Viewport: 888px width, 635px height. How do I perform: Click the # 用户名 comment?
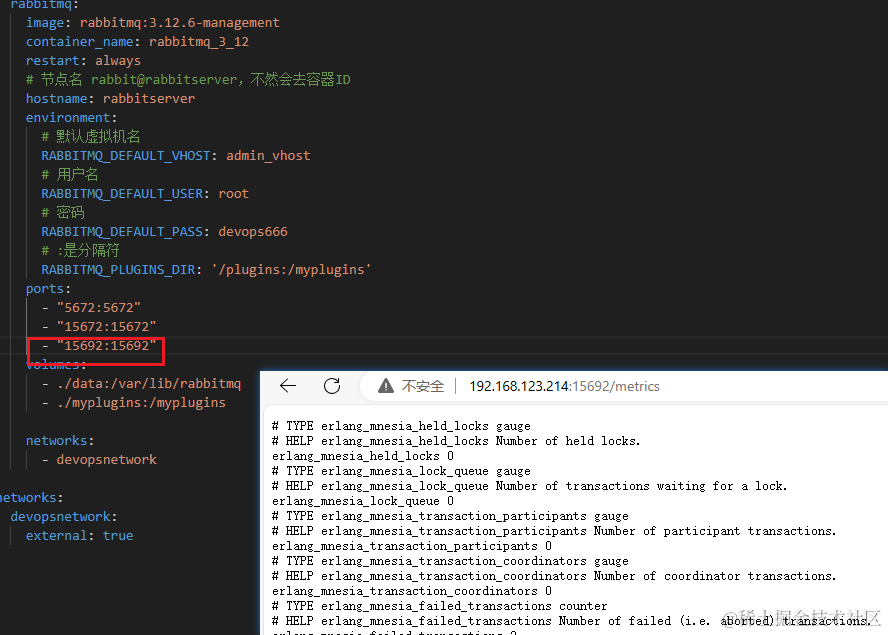click(x=70, y=174)
